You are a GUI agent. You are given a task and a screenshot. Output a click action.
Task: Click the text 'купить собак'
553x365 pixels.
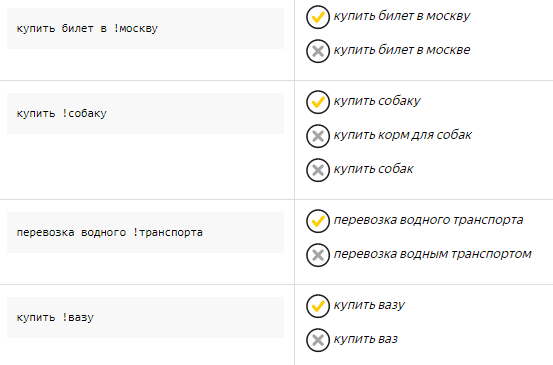point(373,169)
